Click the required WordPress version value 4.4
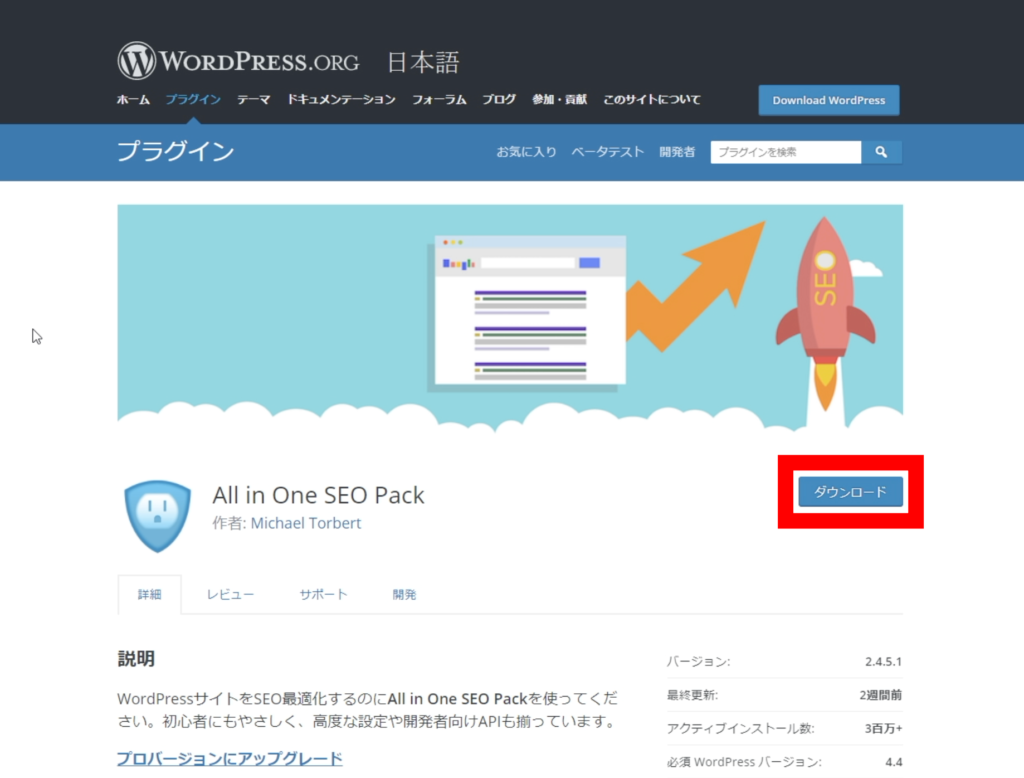The height and width of the screenshot is (778, 1024). [893, 762]
